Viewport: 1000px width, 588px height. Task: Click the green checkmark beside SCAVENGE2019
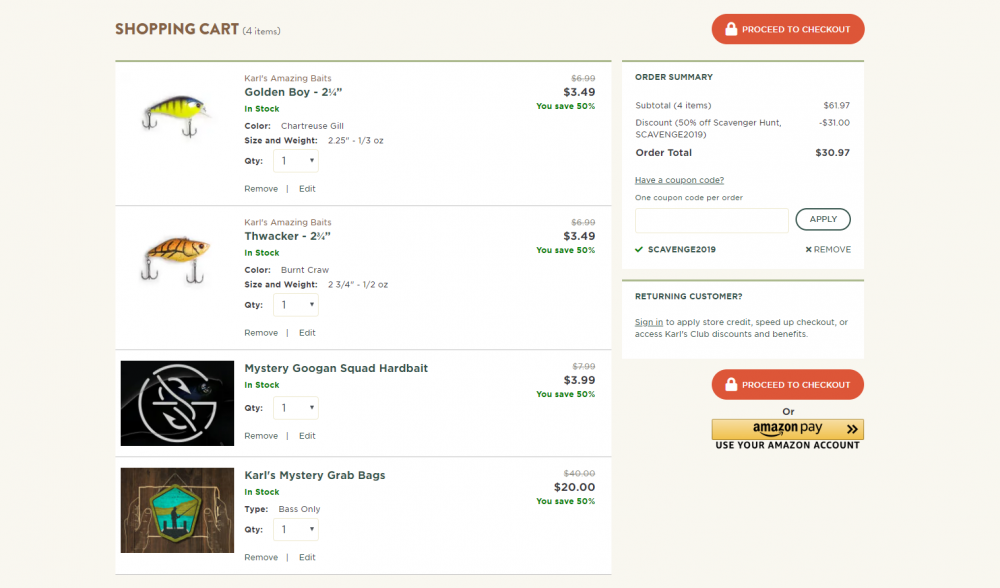click(x=639, y=249)
